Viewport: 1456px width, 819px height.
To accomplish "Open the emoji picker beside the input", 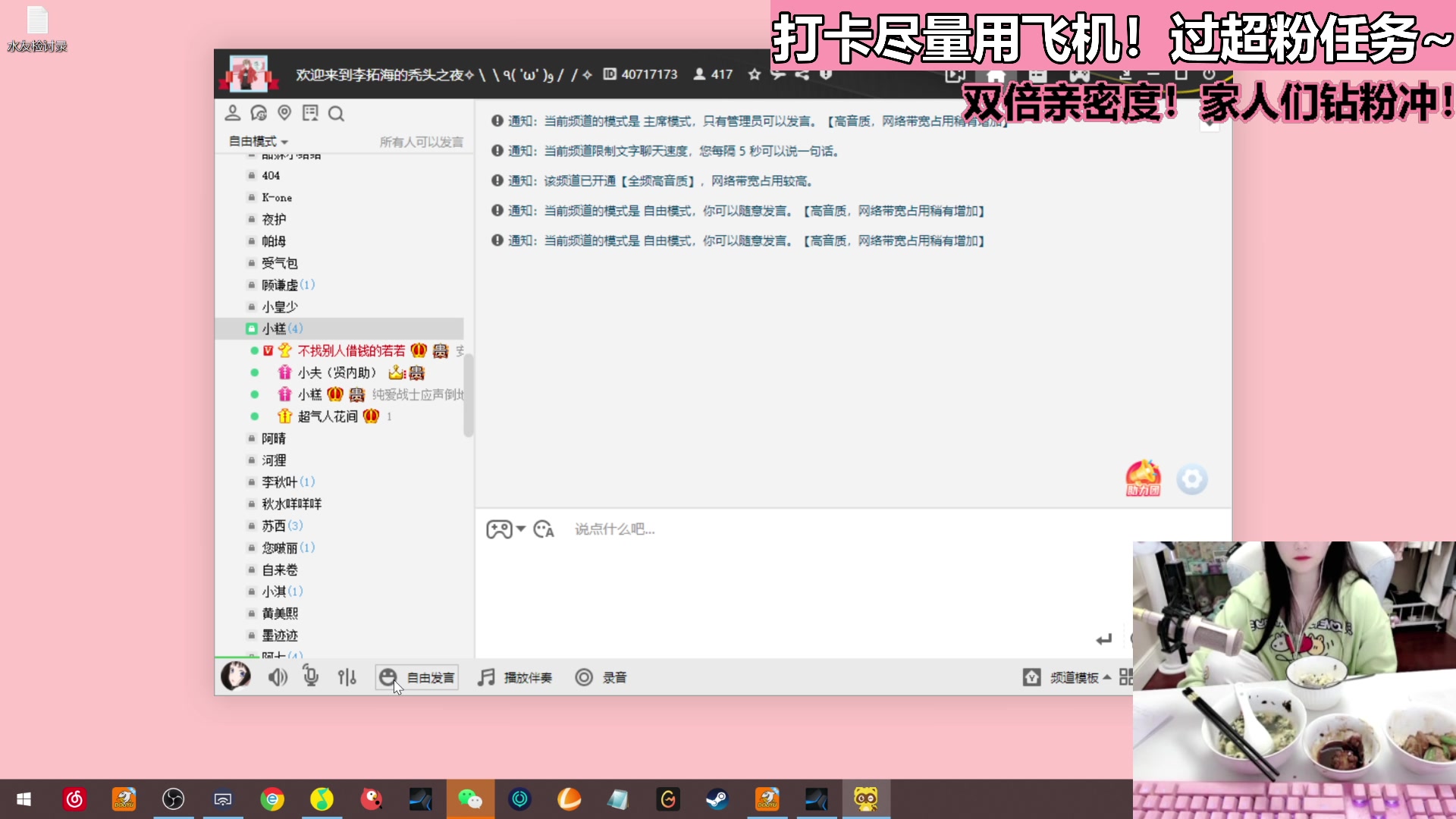I will (543, 529).
